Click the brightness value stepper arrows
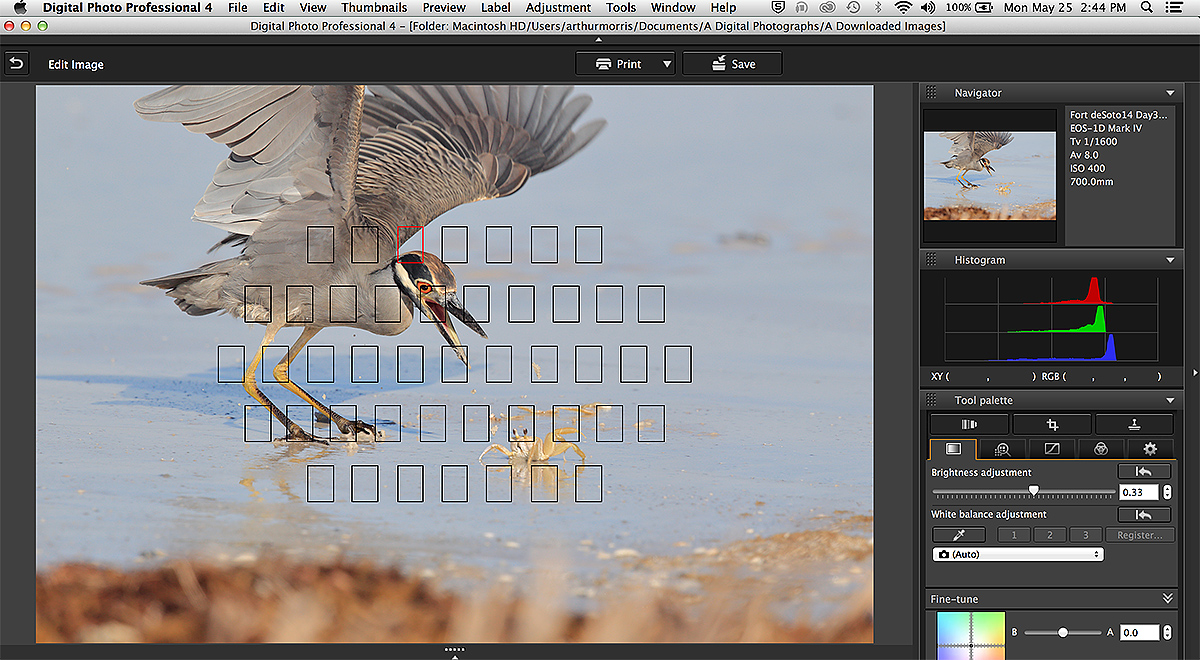 (x=1166, y=492)
